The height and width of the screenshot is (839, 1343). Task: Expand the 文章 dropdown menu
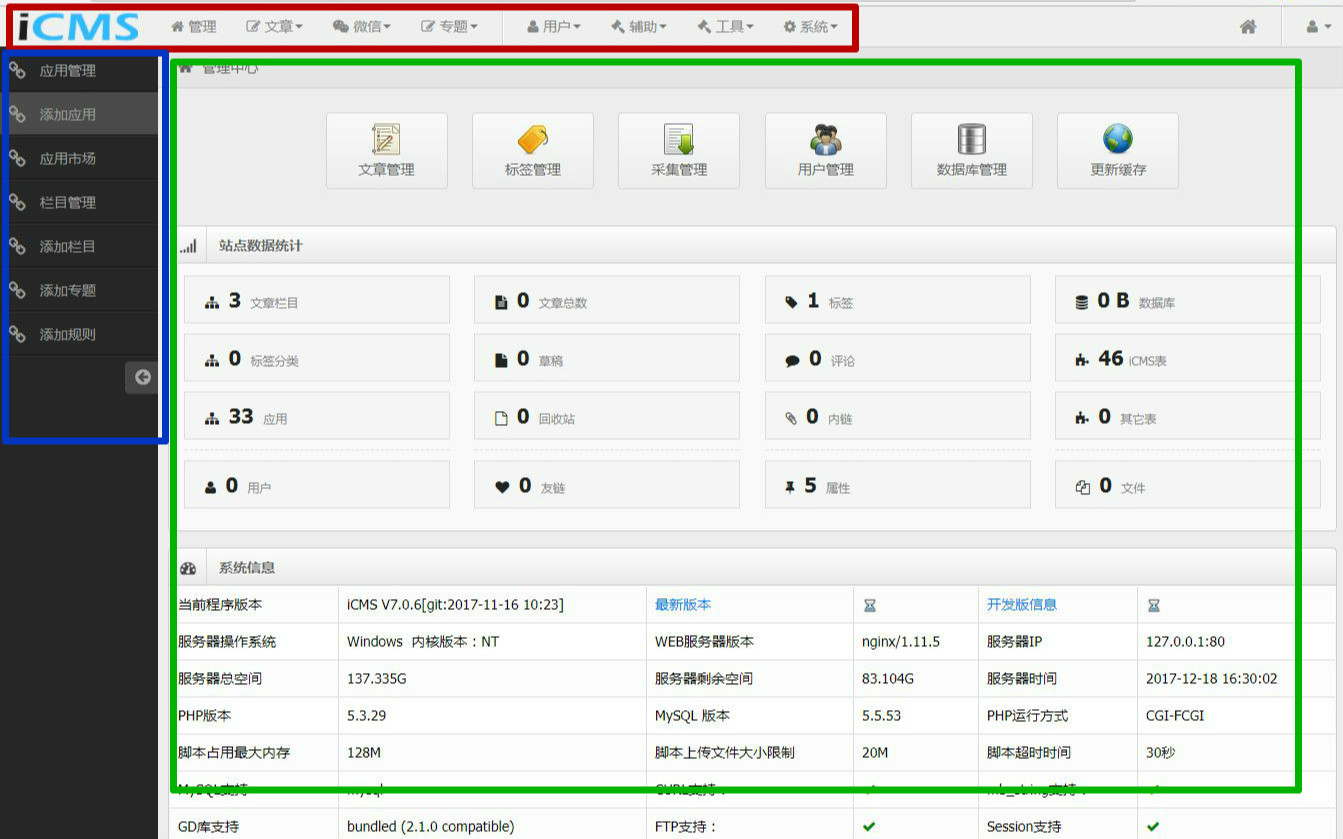[x=275, y=27]
